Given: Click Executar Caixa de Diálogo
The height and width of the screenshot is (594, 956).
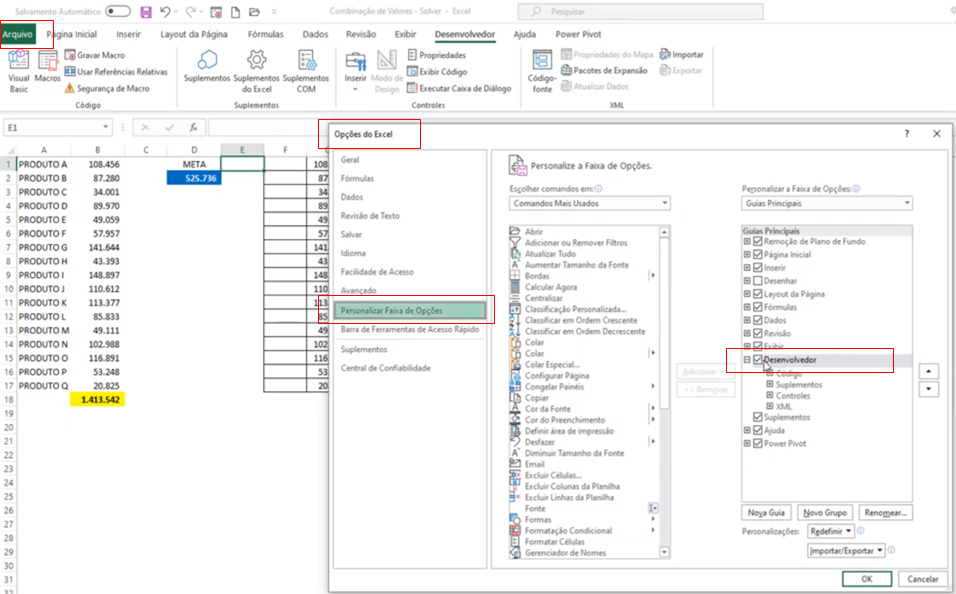Looking at the screenshot, I should tap(459, 88).
